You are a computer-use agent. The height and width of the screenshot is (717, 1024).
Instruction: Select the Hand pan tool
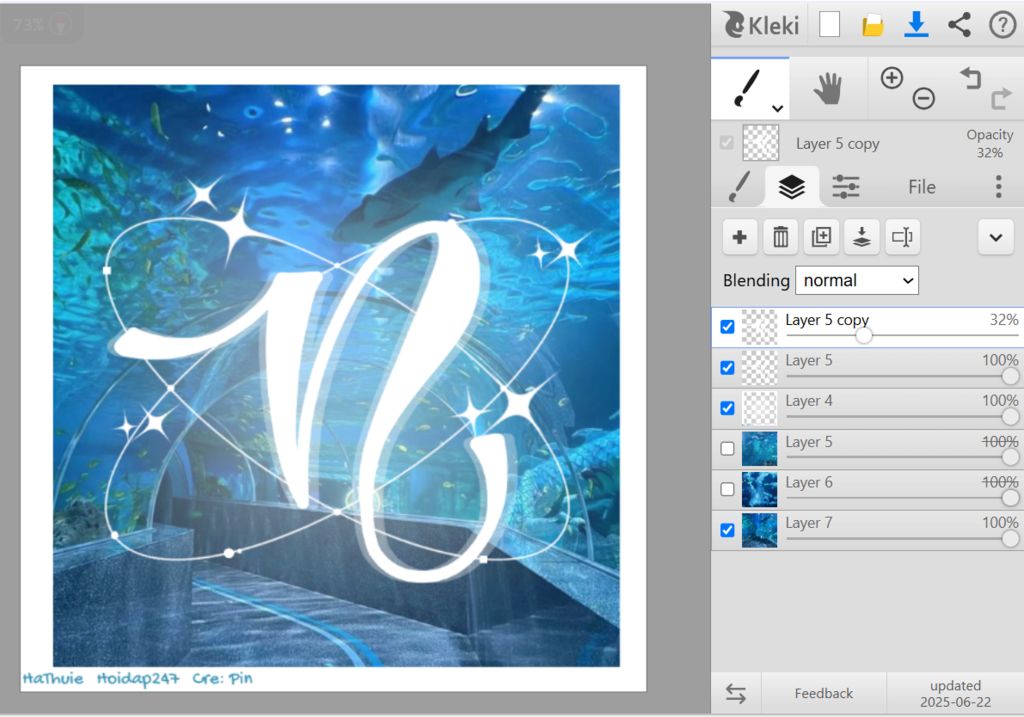827,89
